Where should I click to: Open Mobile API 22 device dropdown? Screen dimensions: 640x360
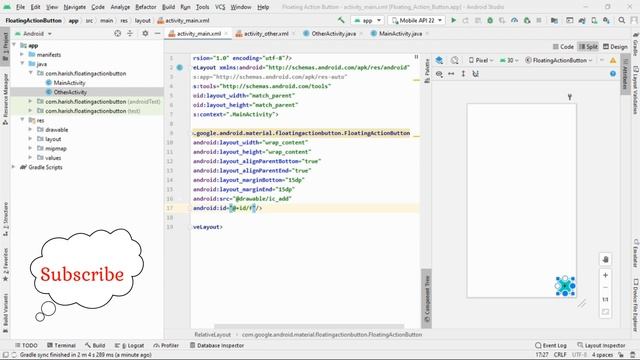[x=416, y=20]
